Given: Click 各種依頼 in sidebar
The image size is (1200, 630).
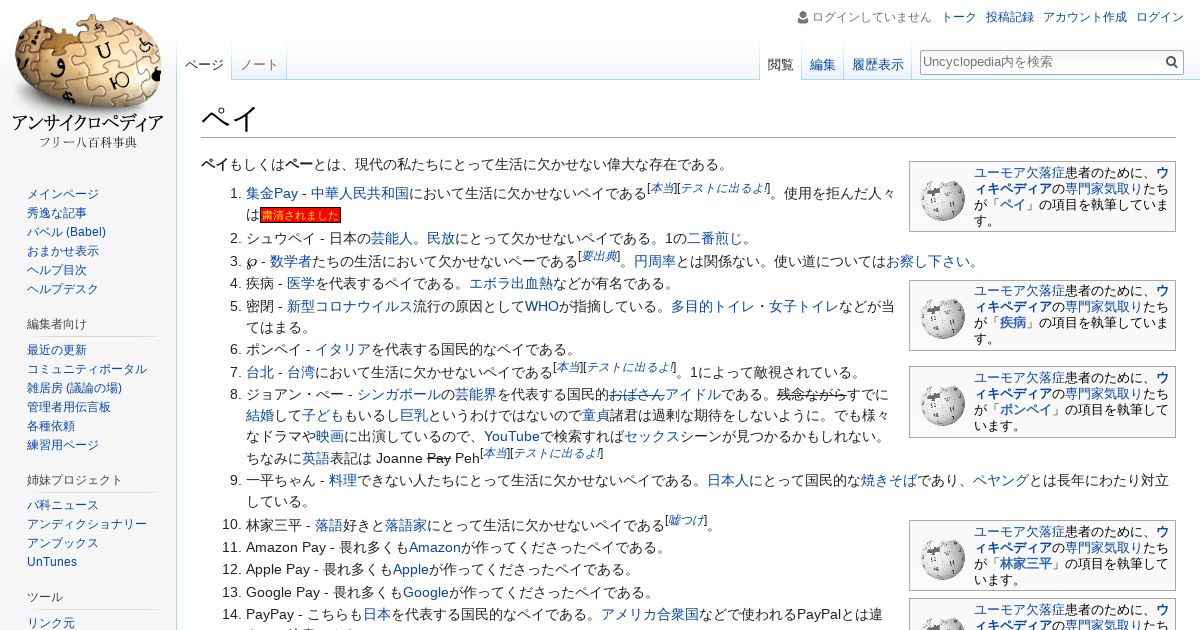Looking at the screenshot, I should pyautogui.click(x=51, y=426).
